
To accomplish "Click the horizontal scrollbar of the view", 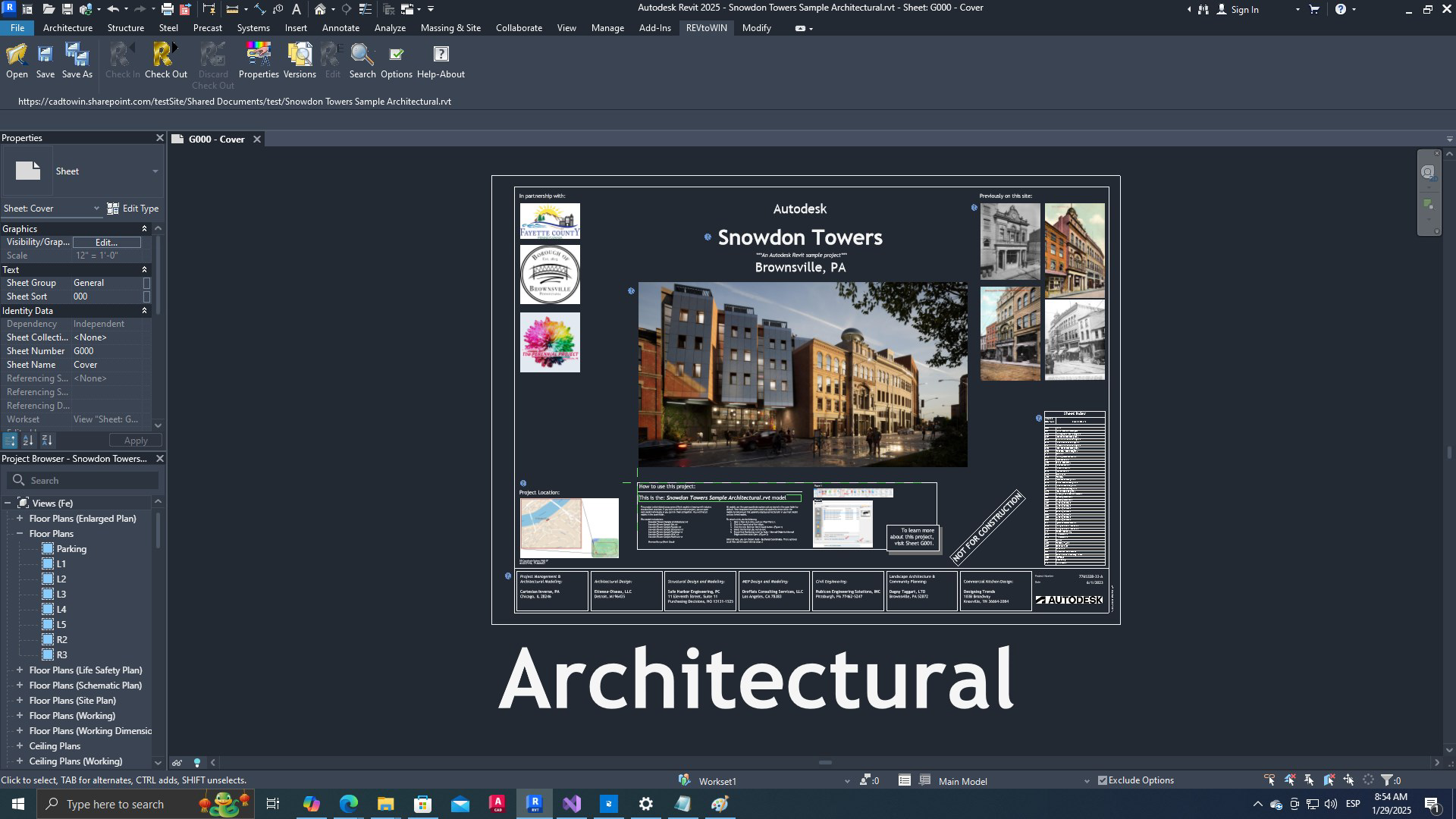I will (x=825, y=763).
